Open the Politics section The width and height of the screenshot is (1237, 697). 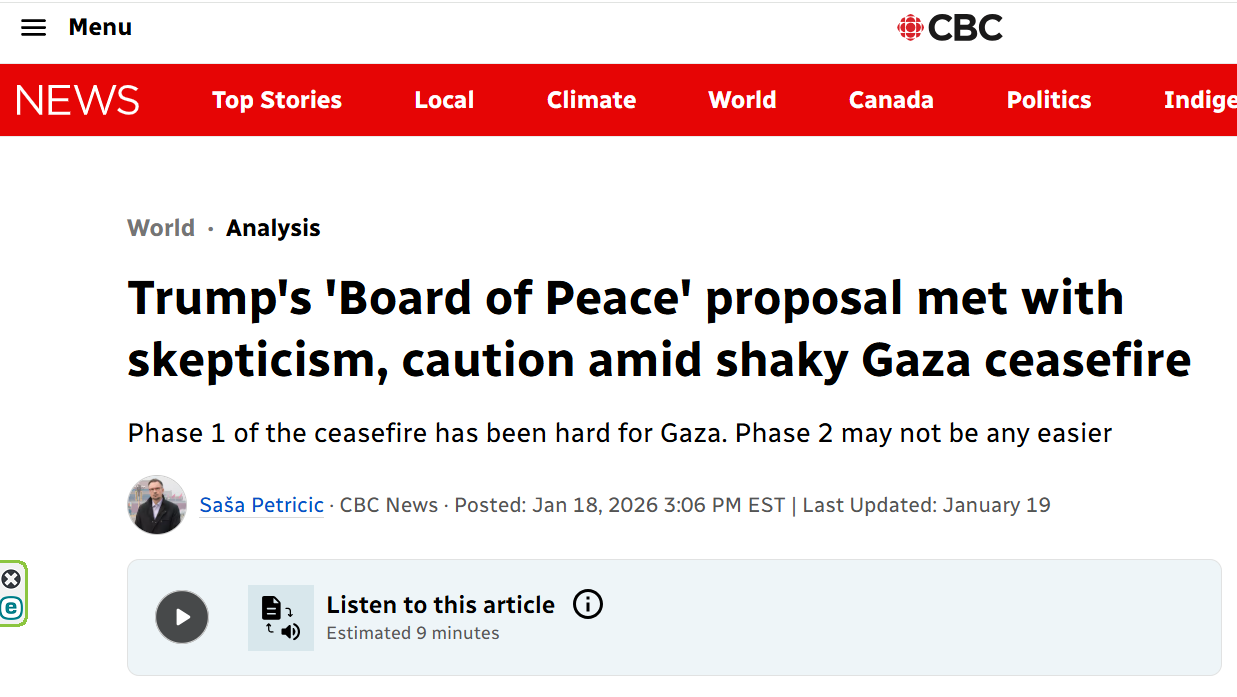tap(1048, 100)
